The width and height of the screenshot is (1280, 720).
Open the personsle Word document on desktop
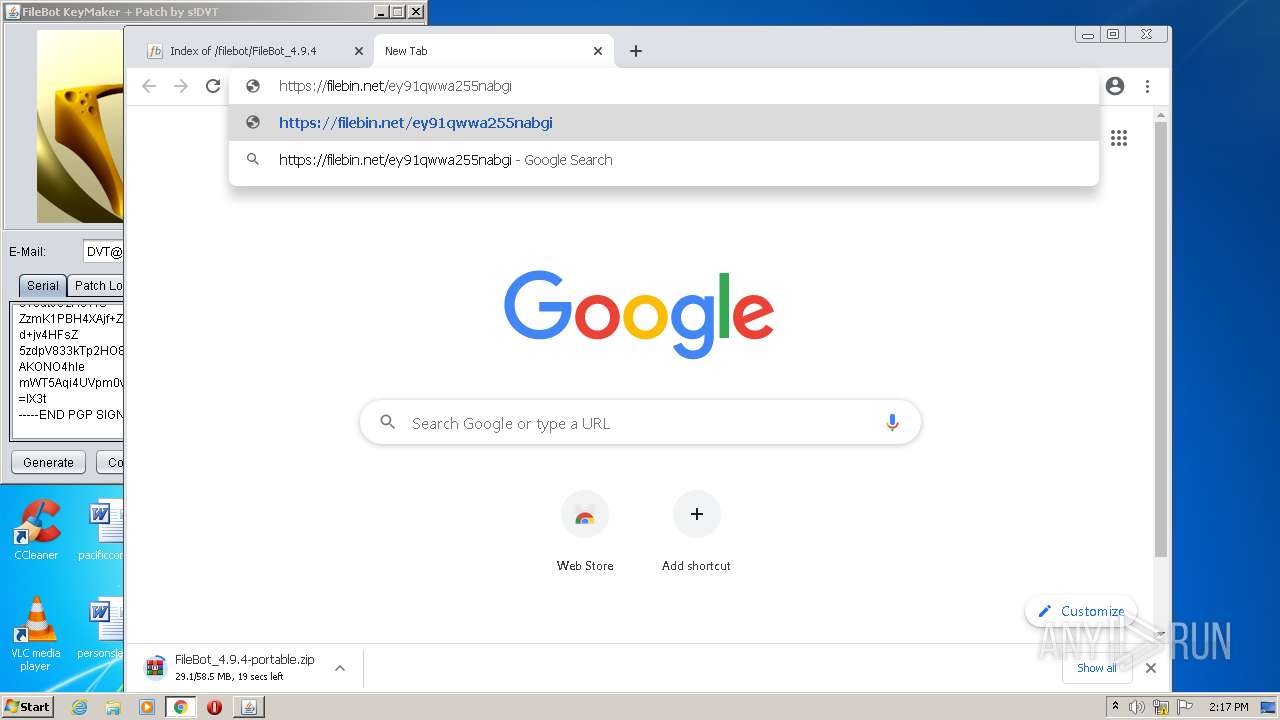(x=100, y=626)
